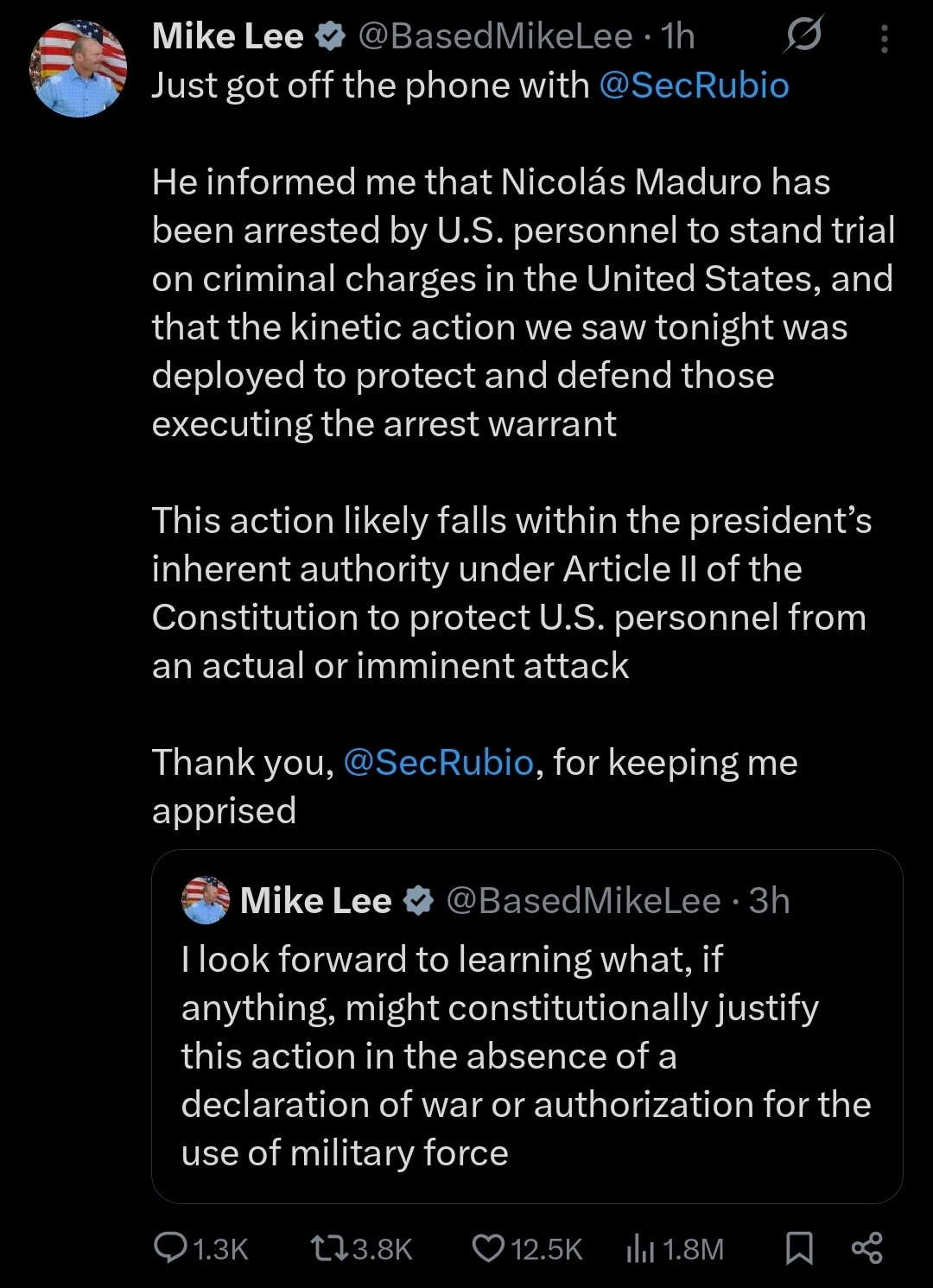The height and width of the screenshot is (1288, 933).
Task: Click the verified badge in the quoted tweet
Action: pos(419,901)
